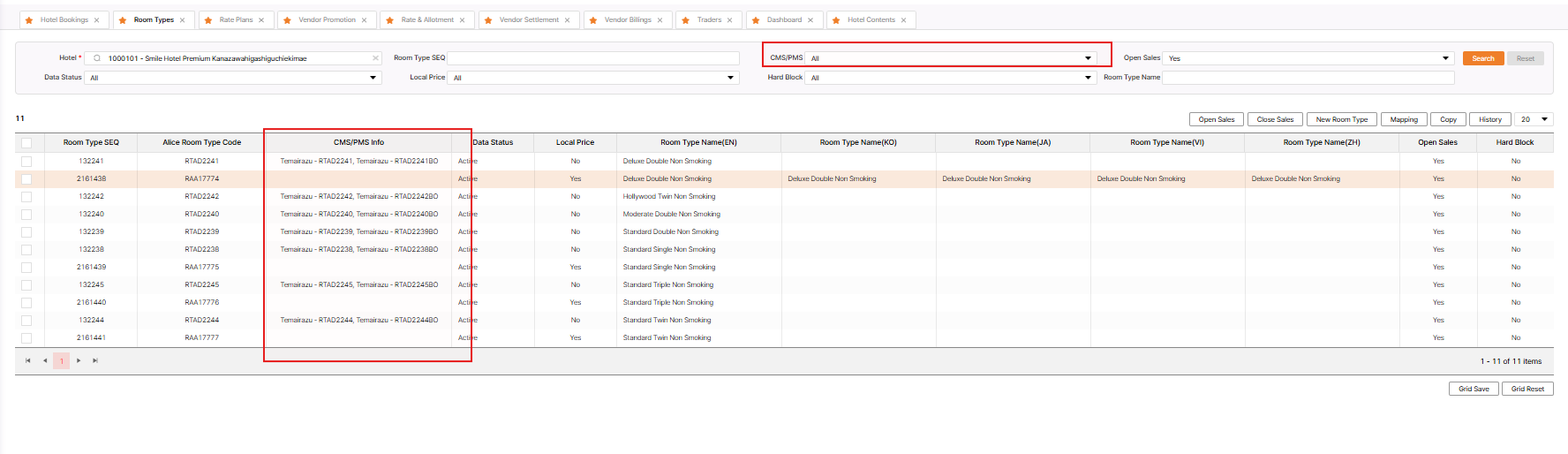This screenshot has height=454, width=1568.
Task: Go to the next page arrow
Action: point(79,360)
